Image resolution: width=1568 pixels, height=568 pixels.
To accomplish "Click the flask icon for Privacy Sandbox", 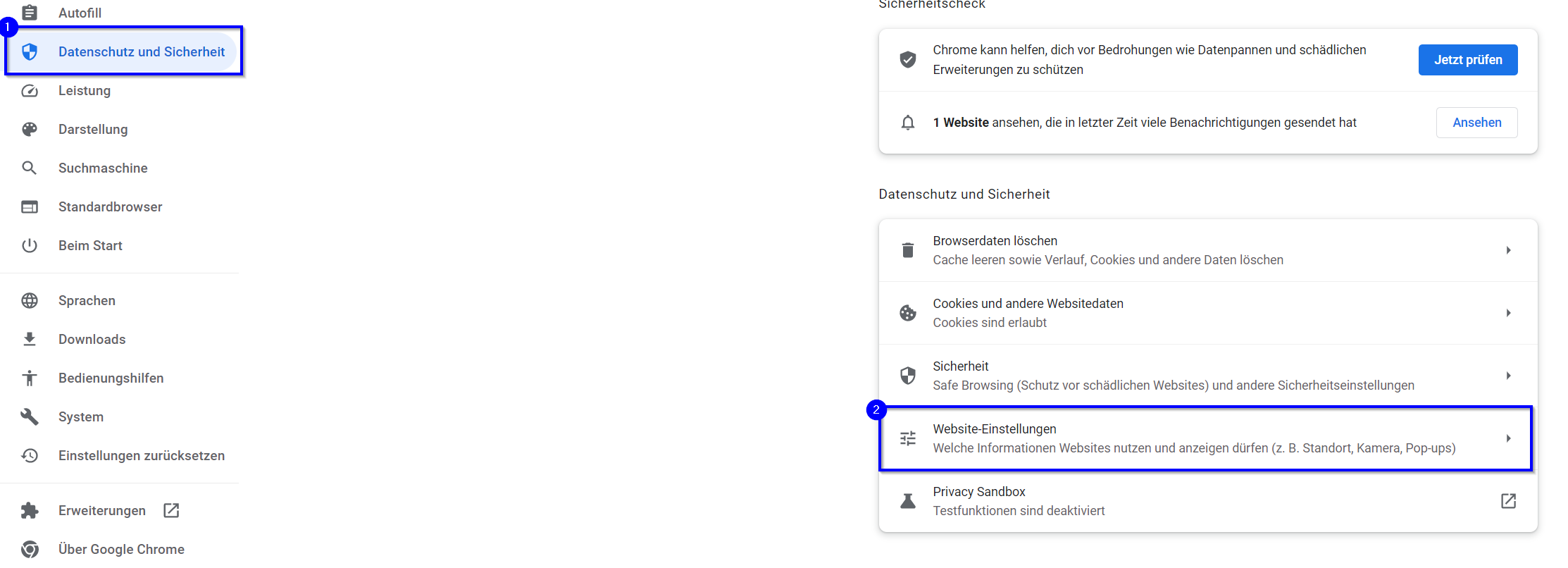I will point(908,501).
